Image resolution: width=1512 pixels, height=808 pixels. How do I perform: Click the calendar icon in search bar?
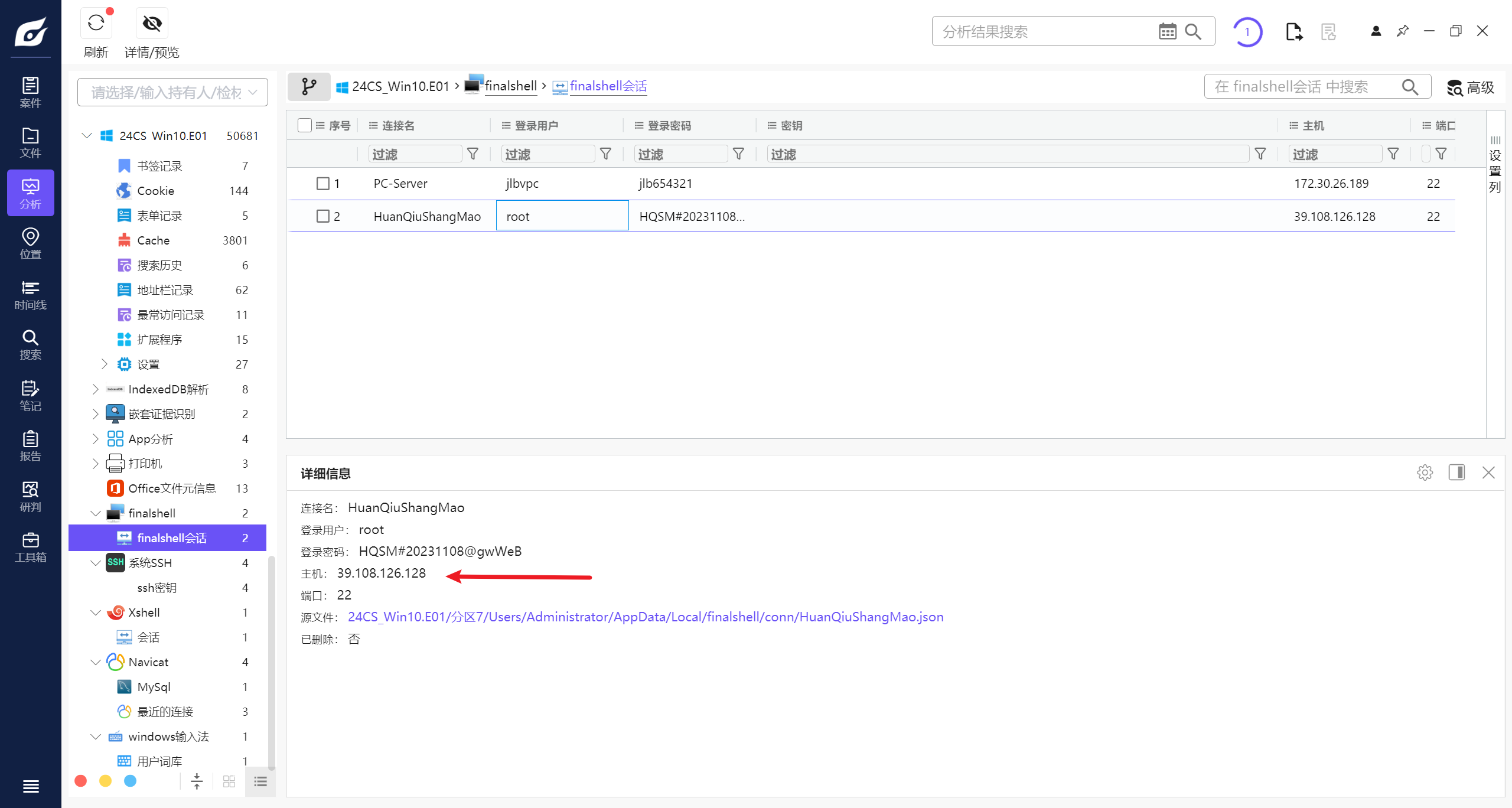click(x=1167, y=31)
